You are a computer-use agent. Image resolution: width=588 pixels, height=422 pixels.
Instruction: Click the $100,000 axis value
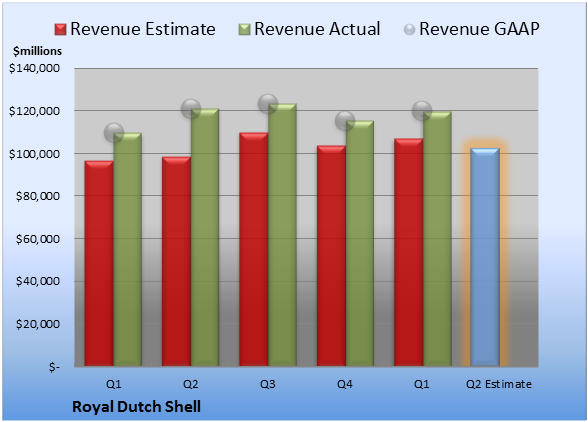[x=34, y=154]
